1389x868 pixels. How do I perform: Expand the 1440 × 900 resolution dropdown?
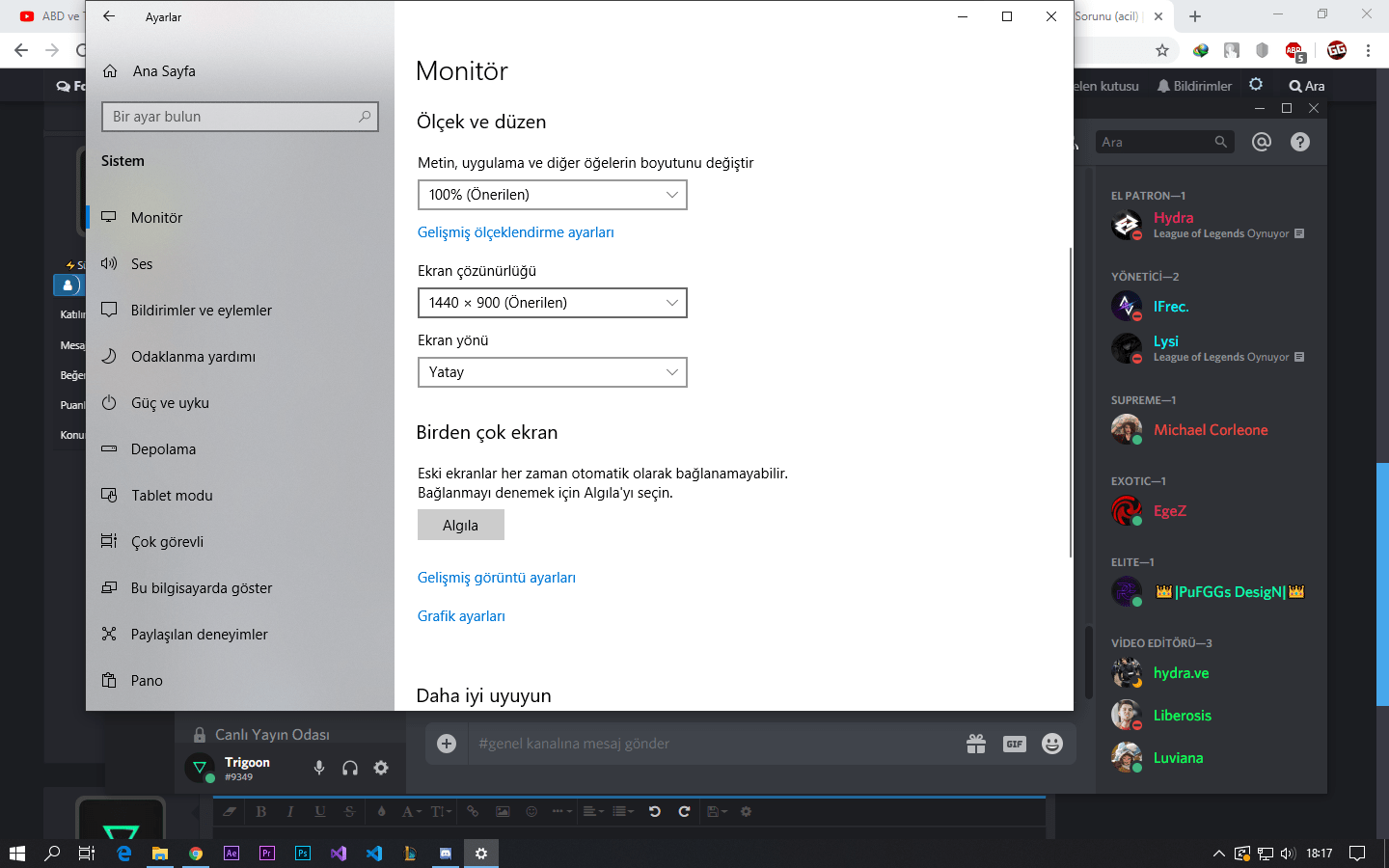coord(552,303)
